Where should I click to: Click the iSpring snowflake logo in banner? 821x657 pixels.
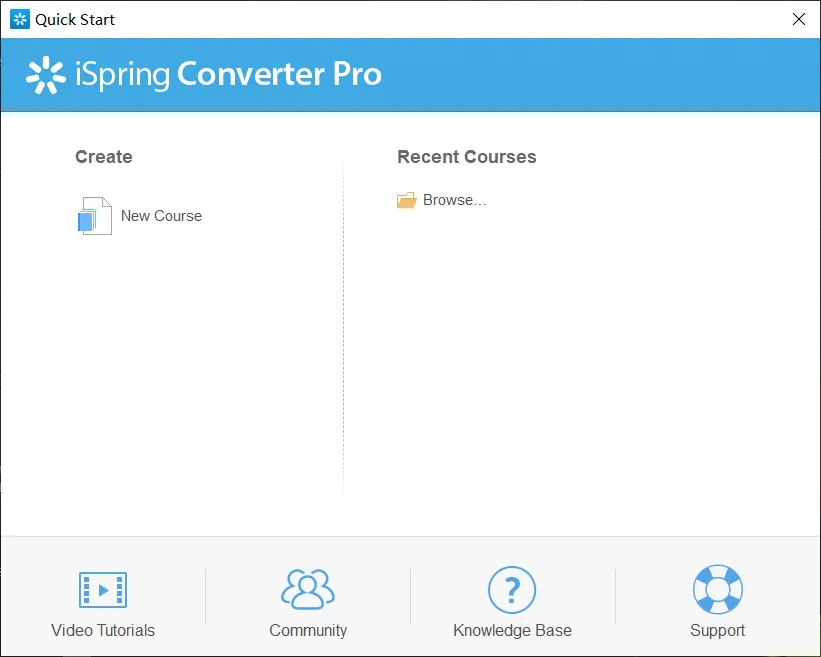click(45, 75)
